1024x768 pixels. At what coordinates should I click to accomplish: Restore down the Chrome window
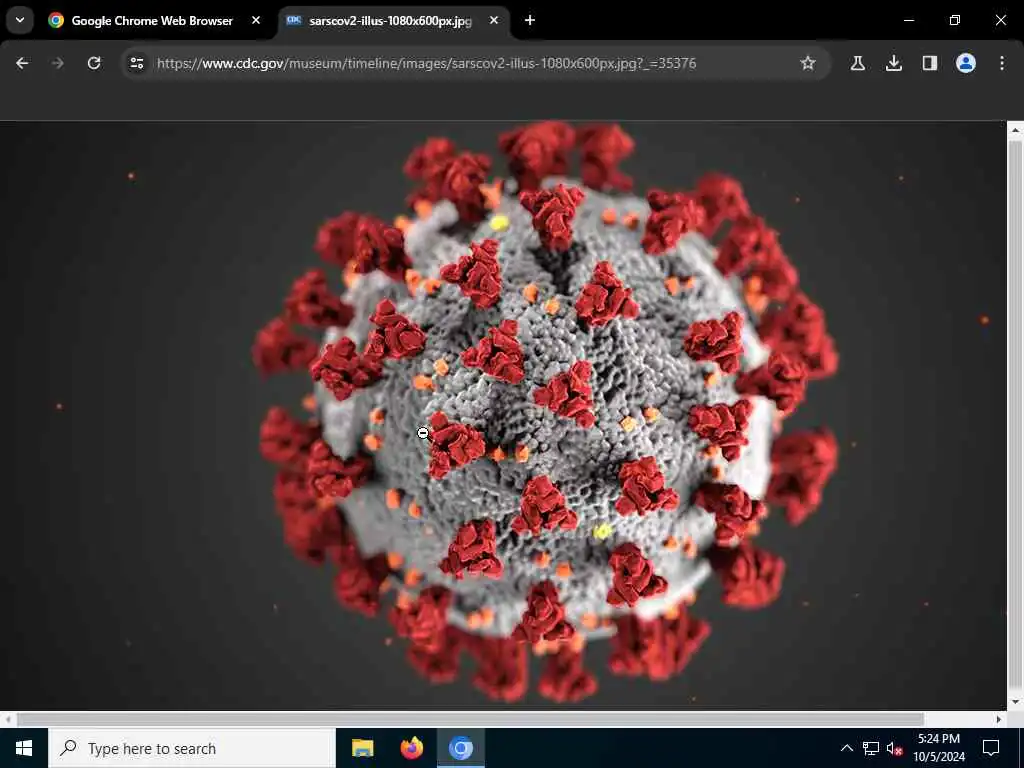955,20
